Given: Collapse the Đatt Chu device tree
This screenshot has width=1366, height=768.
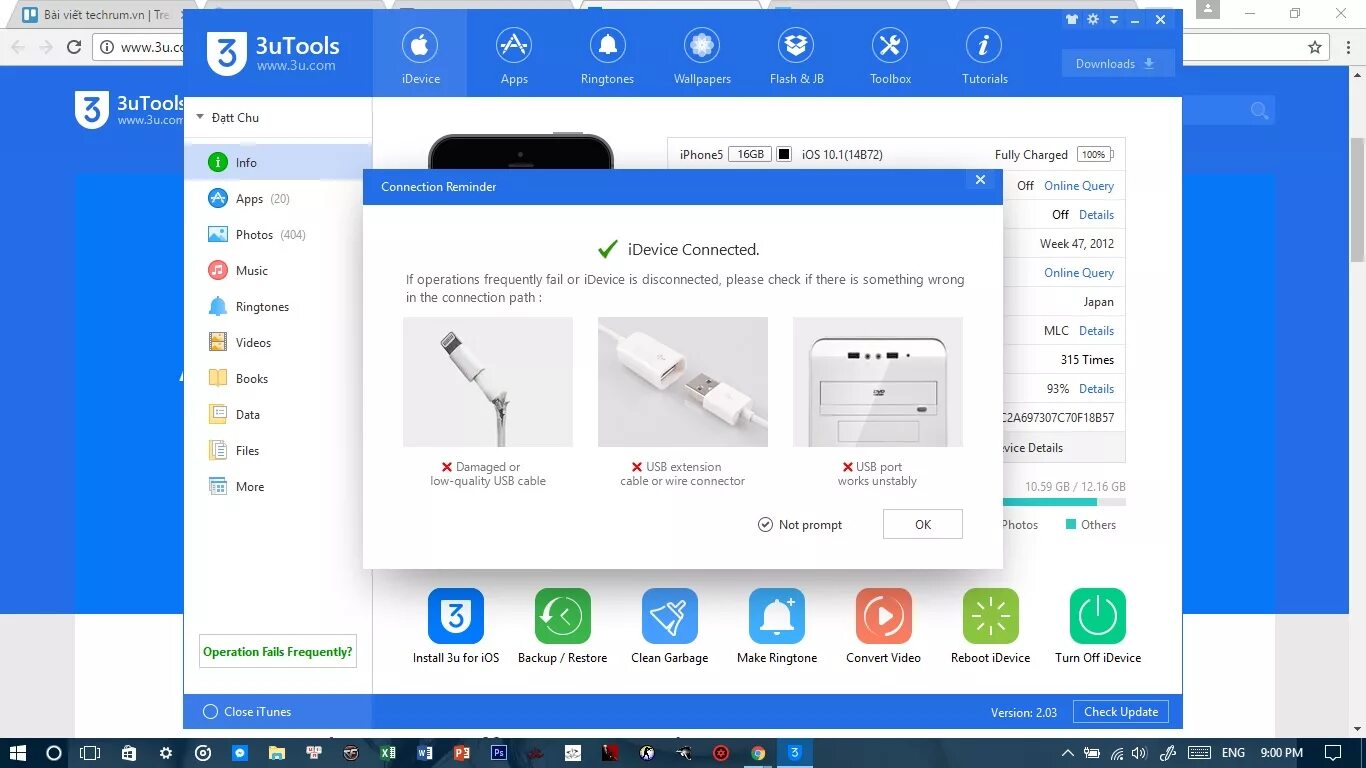Looking at the screenshot, I should 200,117.
